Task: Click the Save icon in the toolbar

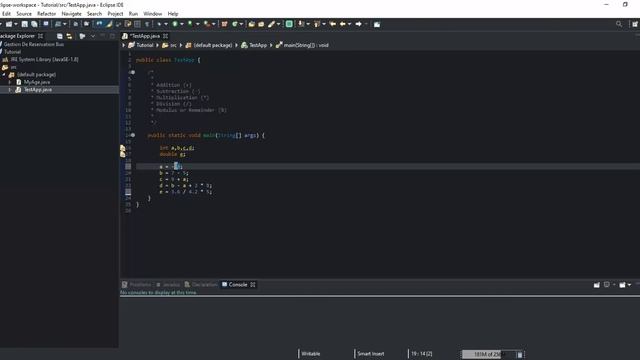Action: [24, 24]
